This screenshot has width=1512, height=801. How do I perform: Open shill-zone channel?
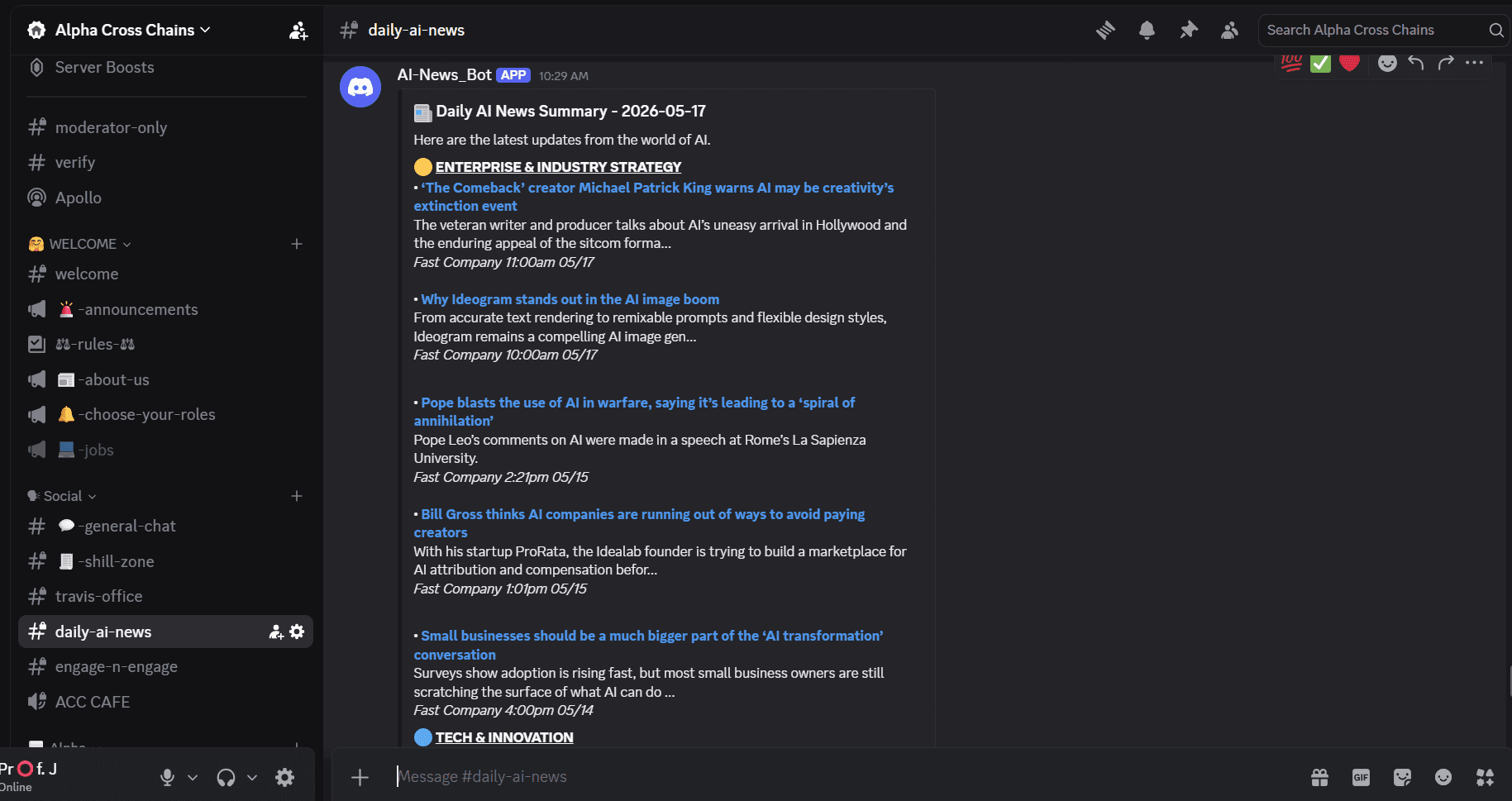pos(165,561)
